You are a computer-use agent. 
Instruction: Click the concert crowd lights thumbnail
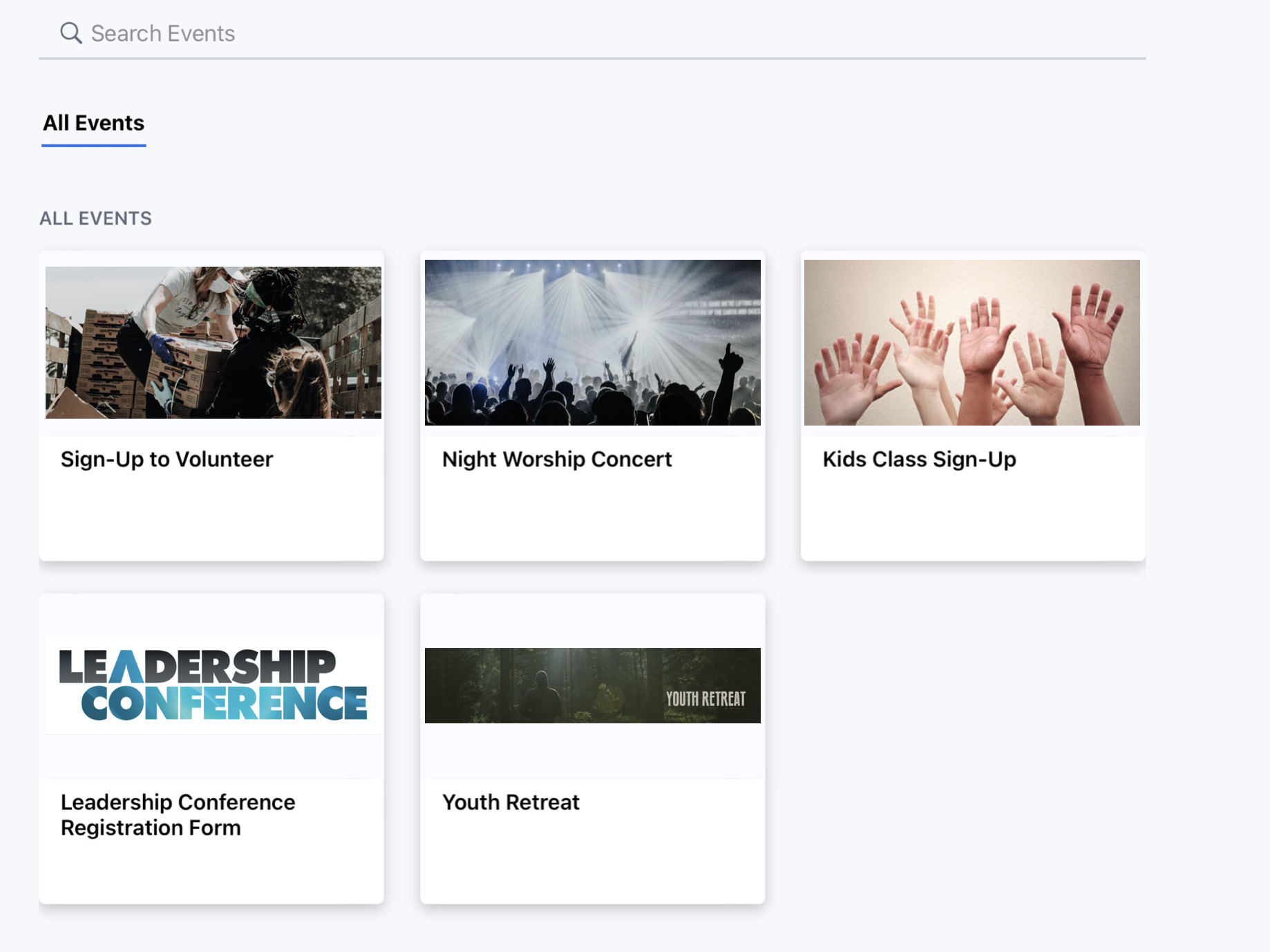click(592, 342)
